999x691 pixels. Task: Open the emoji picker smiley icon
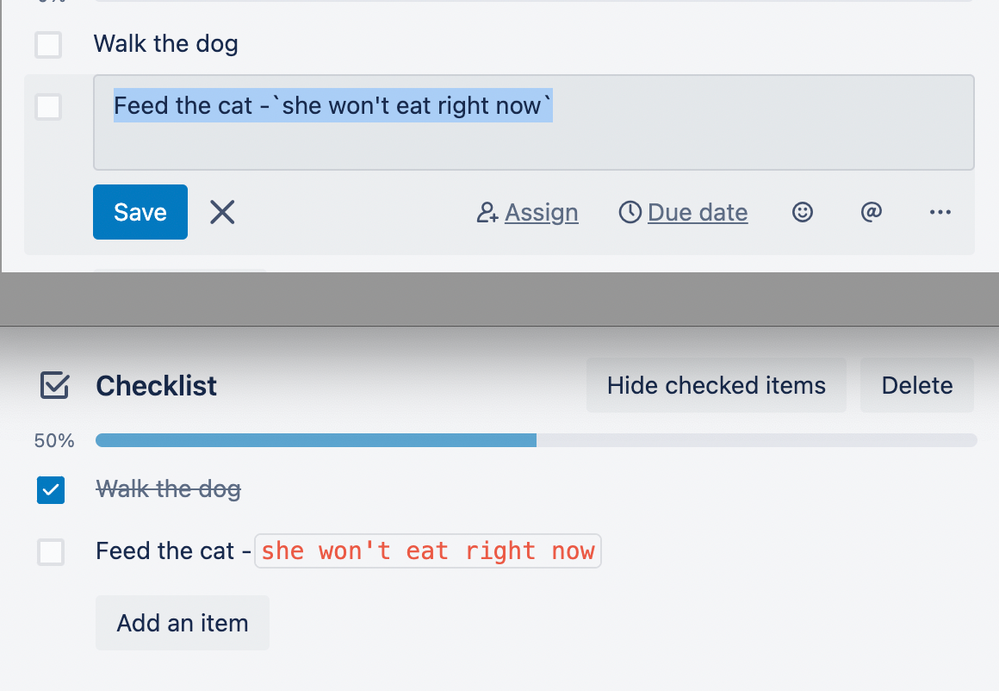(802, 212)
